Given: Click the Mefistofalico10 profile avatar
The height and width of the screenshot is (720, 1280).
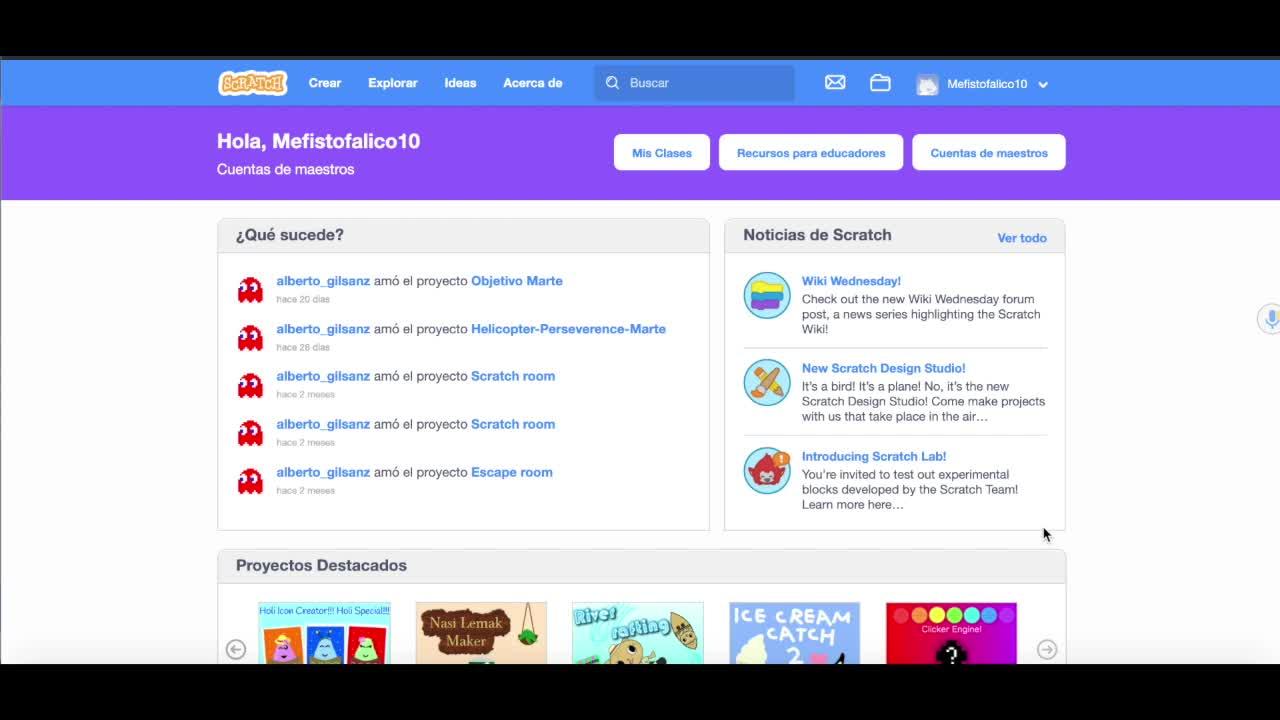Looking at the screenshot, I should pyautogui.click(x=928, y=84).
